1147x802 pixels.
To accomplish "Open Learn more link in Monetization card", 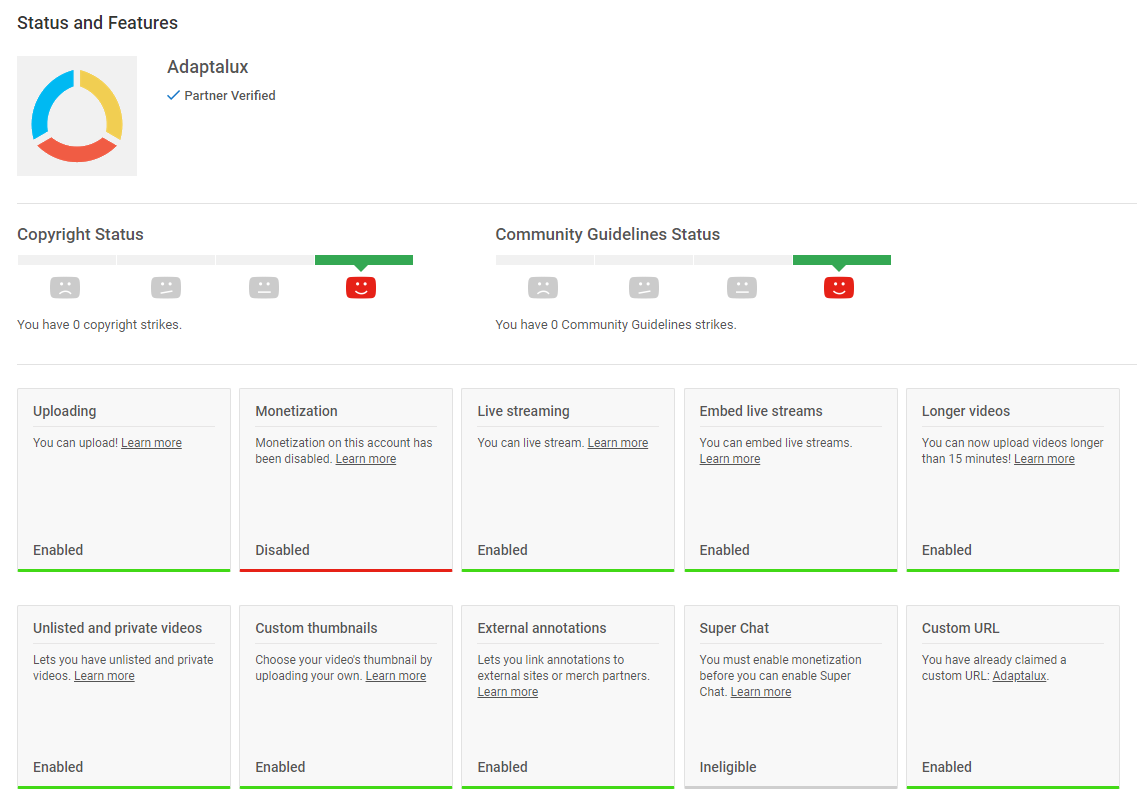I will click(x=366, y=459).
